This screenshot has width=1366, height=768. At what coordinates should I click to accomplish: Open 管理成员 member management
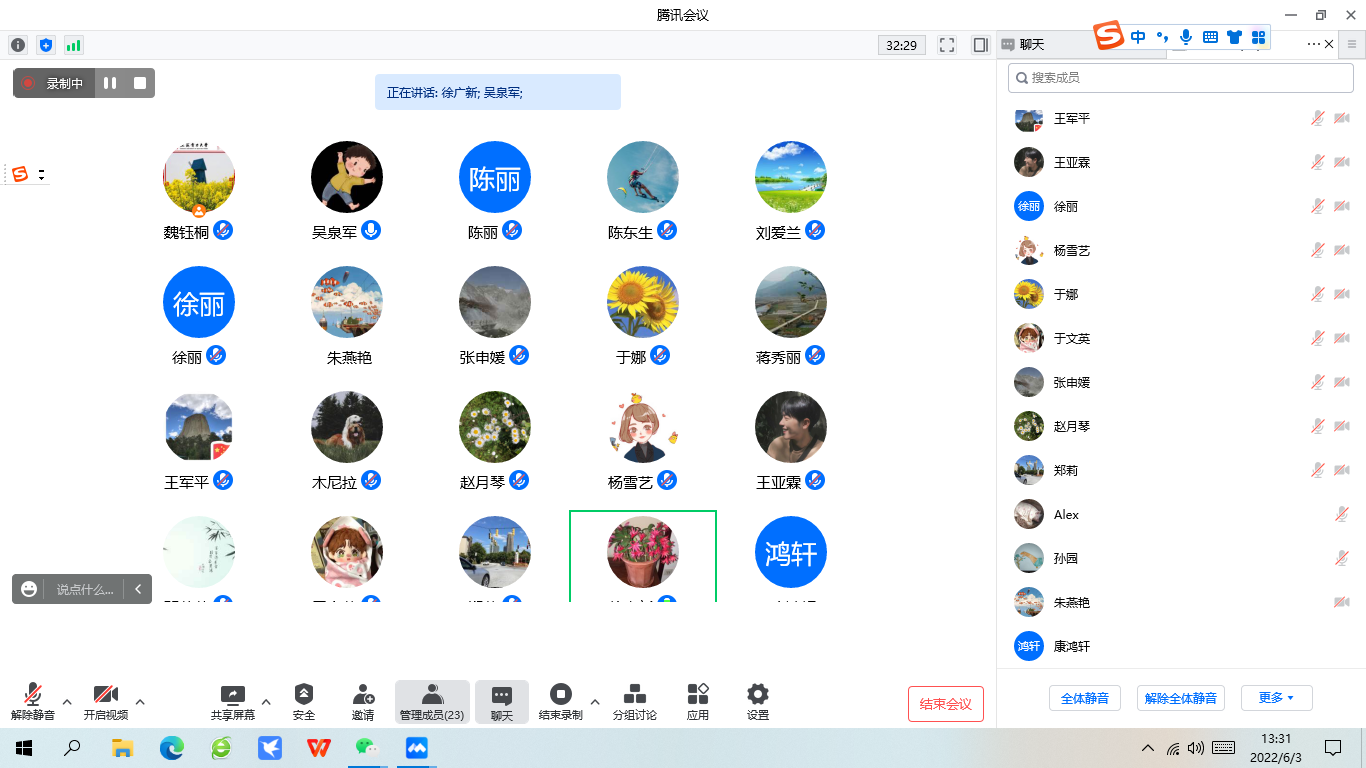(x=432, y=700)
